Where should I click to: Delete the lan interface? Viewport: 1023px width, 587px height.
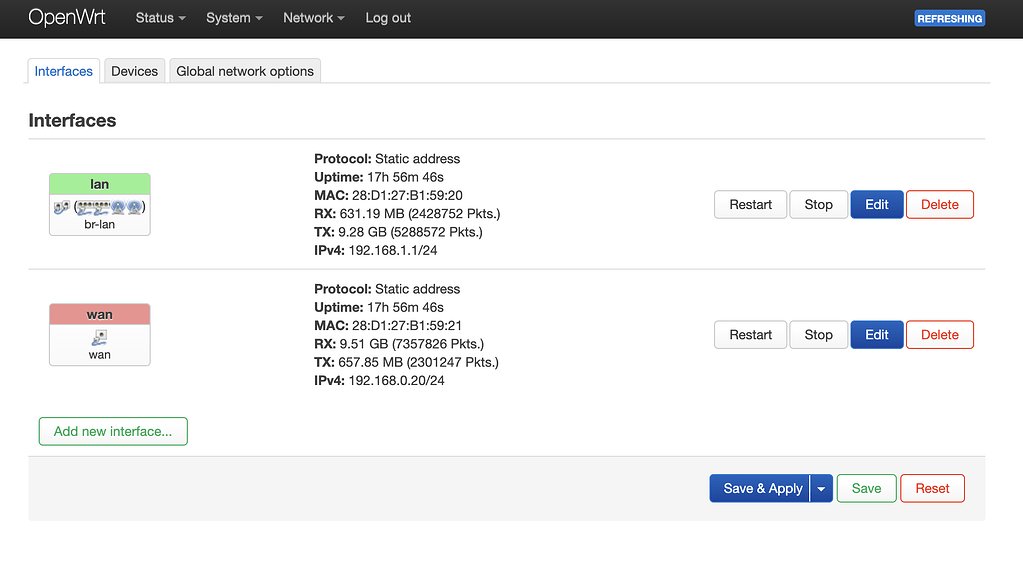(x=939, y=204)
